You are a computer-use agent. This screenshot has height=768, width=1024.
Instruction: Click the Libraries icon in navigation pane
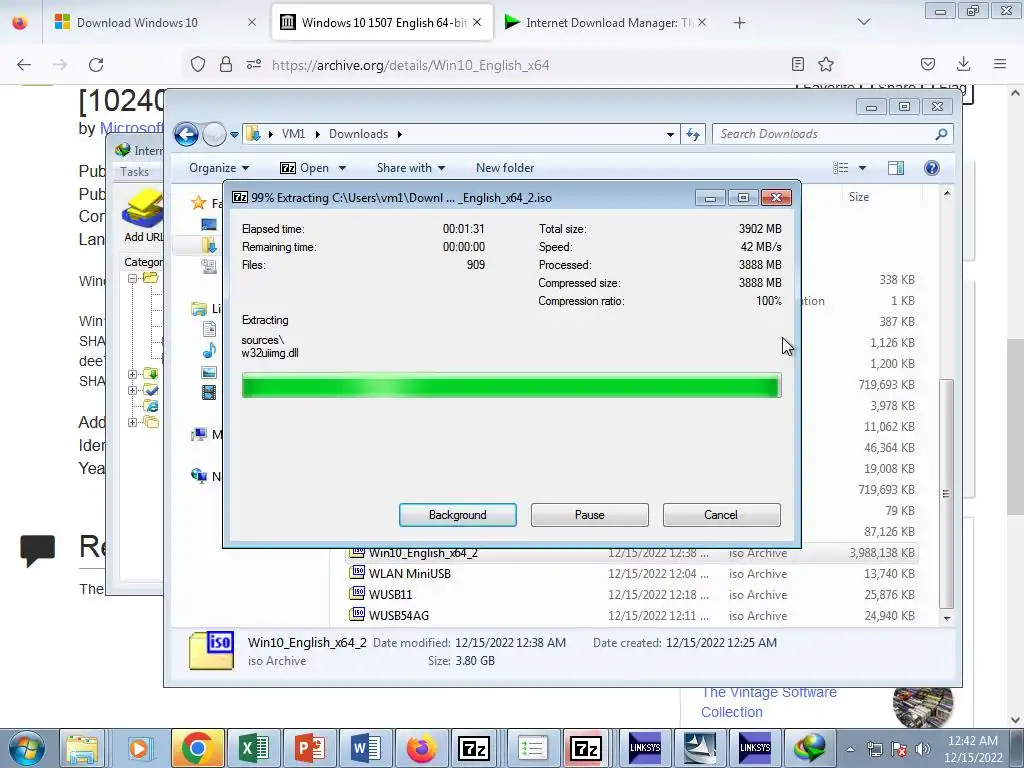pos(199,309)
